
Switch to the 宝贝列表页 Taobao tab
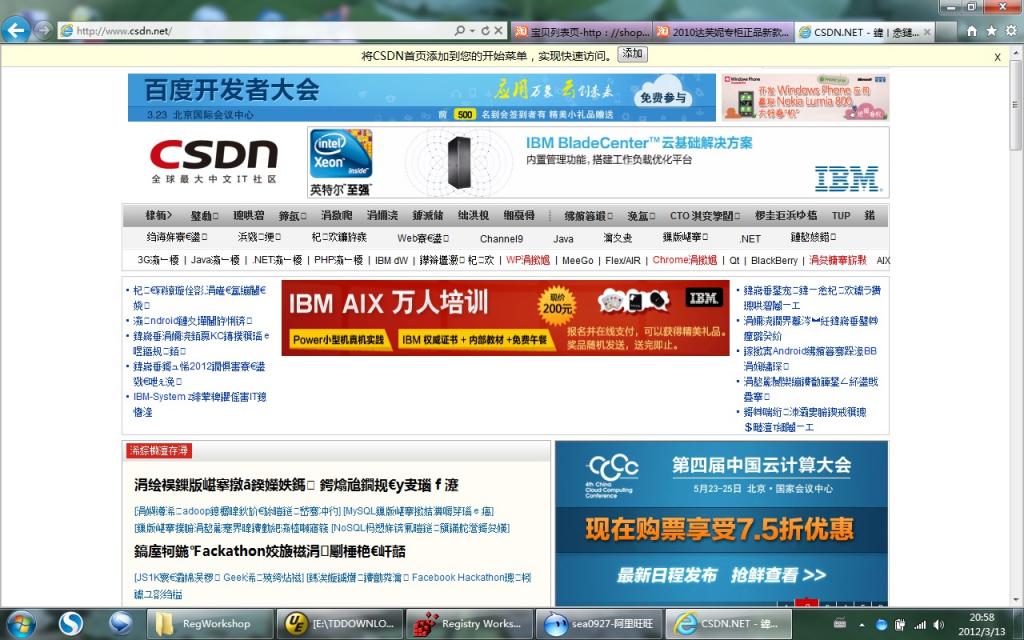[583, 31]
